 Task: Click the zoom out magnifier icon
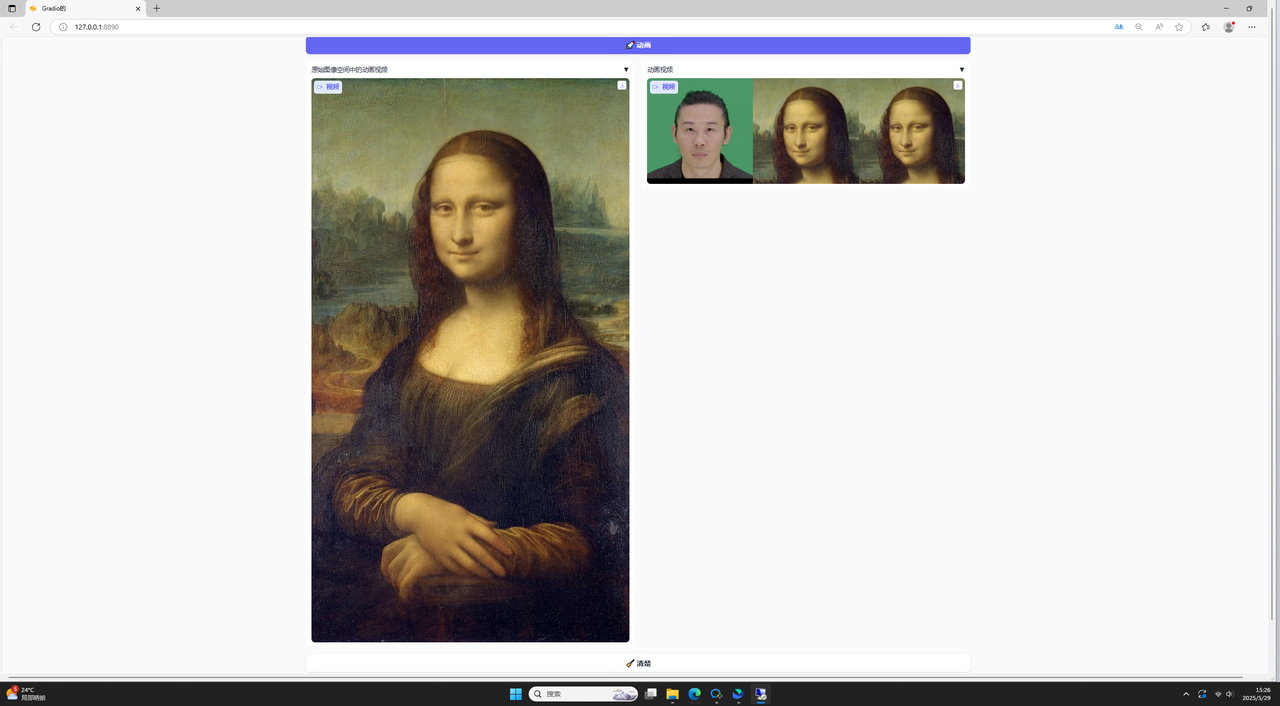(1139, 27)
